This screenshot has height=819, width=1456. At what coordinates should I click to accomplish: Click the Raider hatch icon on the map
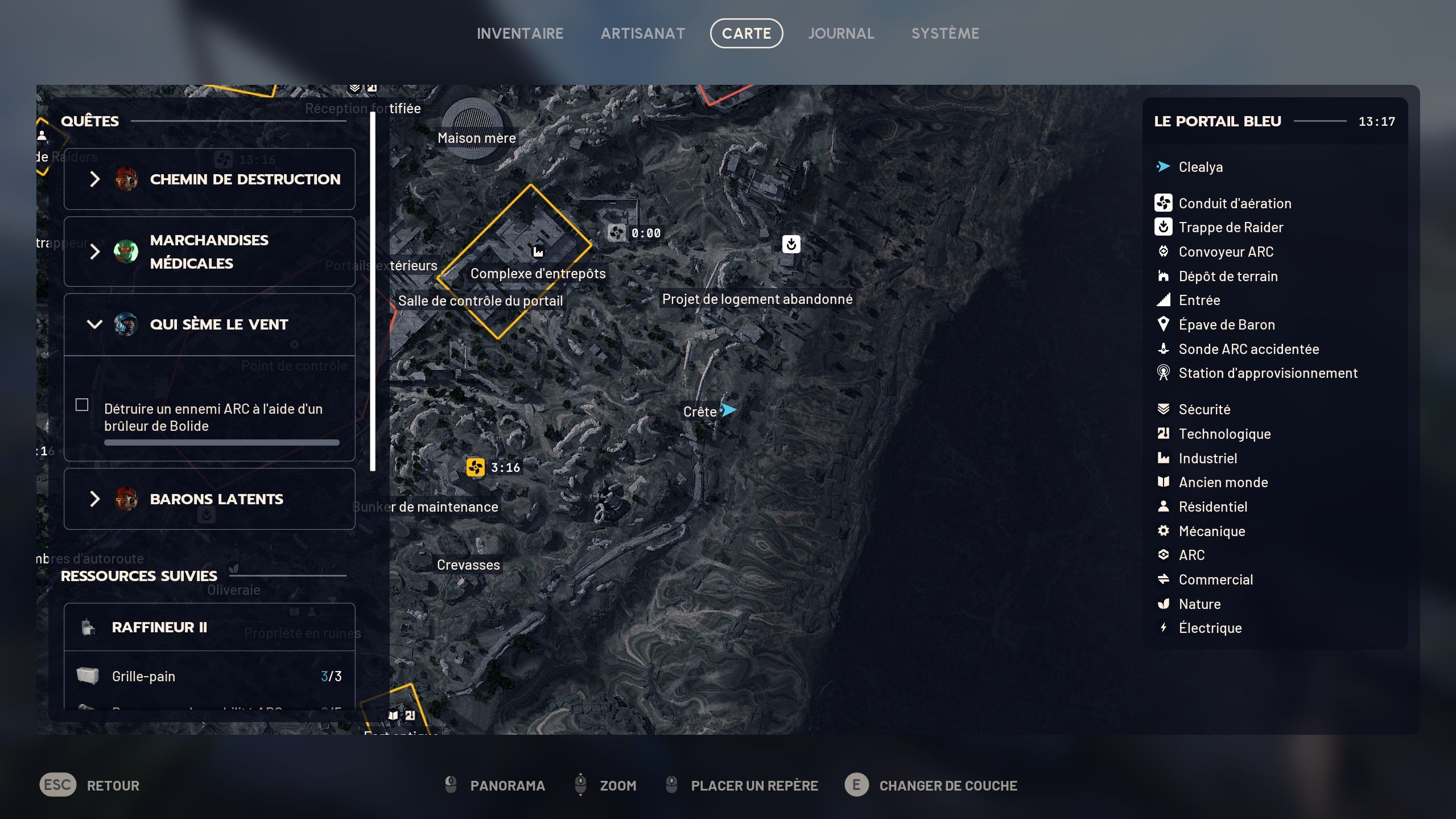pos(791,244)
